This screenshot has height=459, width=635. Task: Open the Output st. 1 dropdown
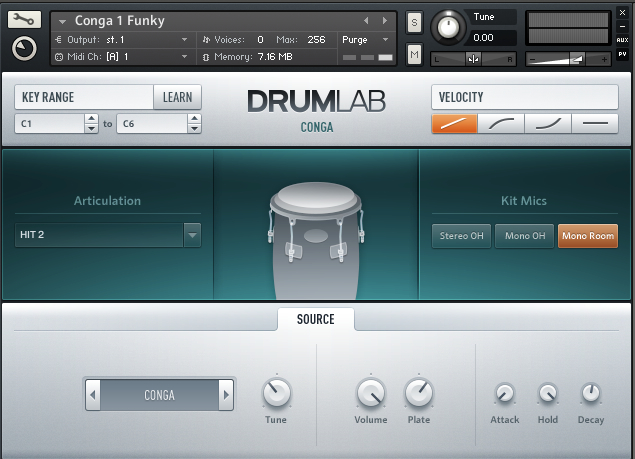pyautogui.click(x=124, y=40)
